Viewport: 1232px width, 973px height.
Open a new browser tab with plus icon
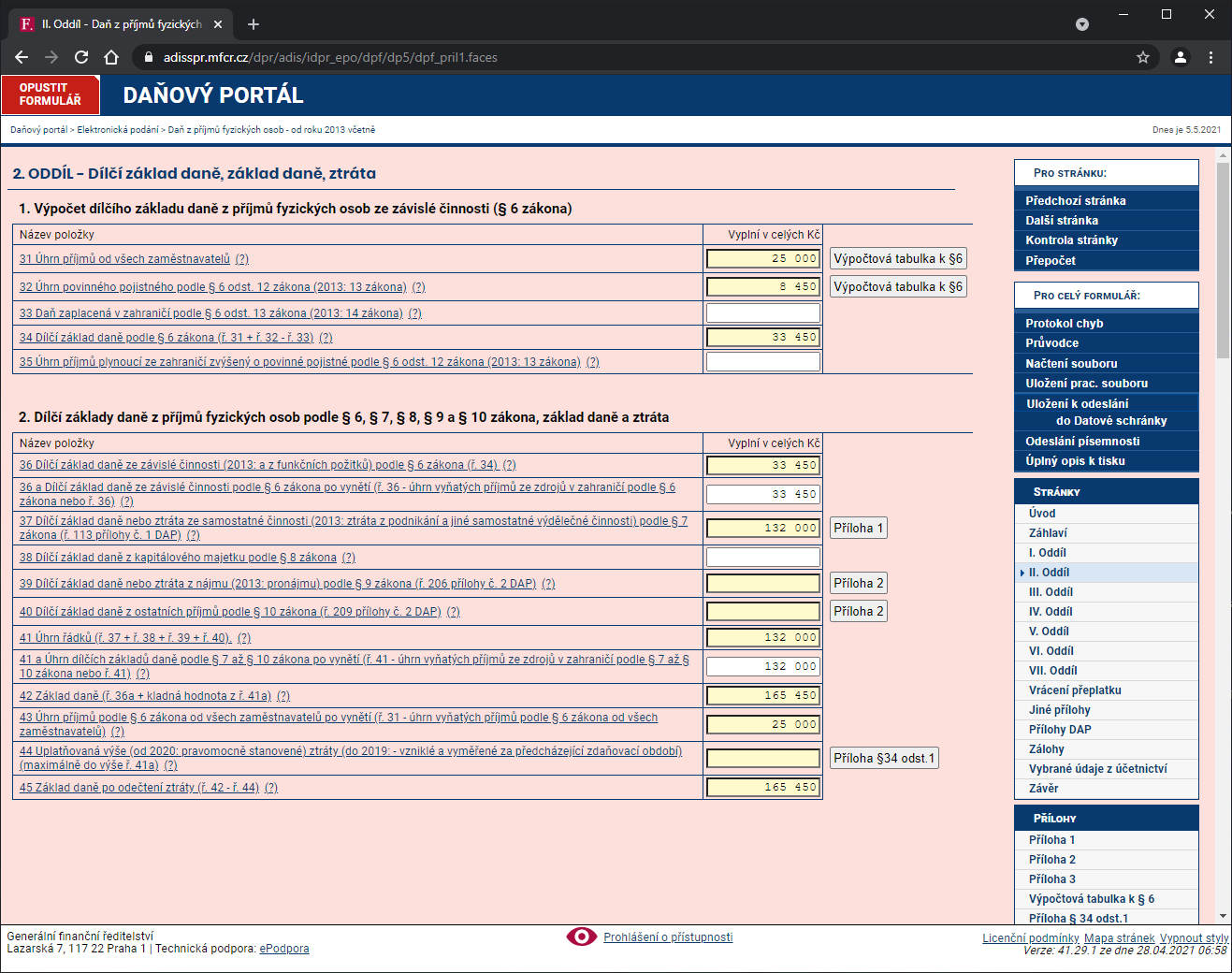pos(254,24)
